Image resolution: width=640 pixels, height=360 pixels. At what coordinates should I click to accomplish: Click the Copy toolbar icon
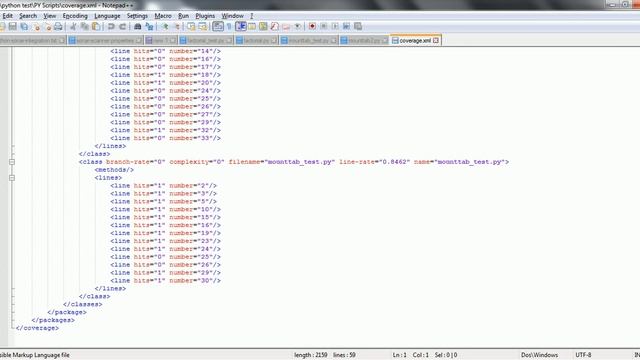point(84,27)
